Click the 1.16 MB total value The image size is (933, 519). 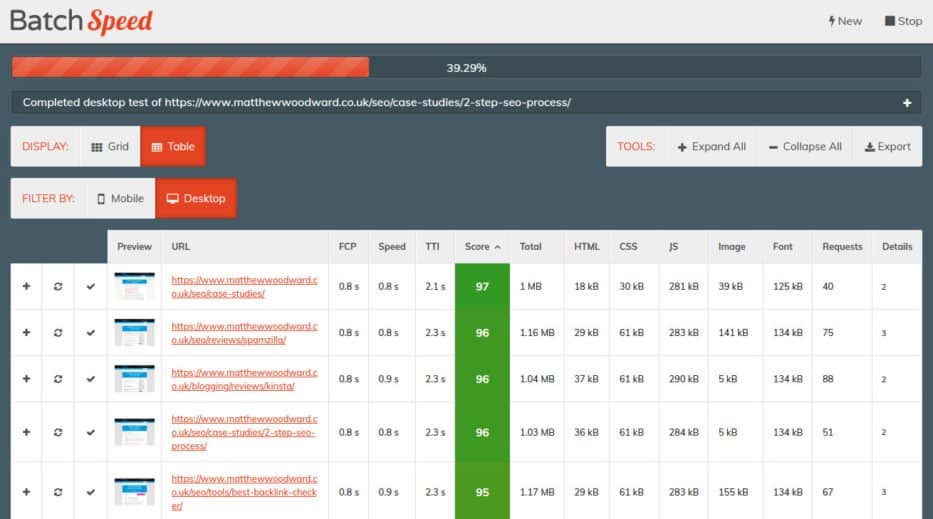point(537,333)
